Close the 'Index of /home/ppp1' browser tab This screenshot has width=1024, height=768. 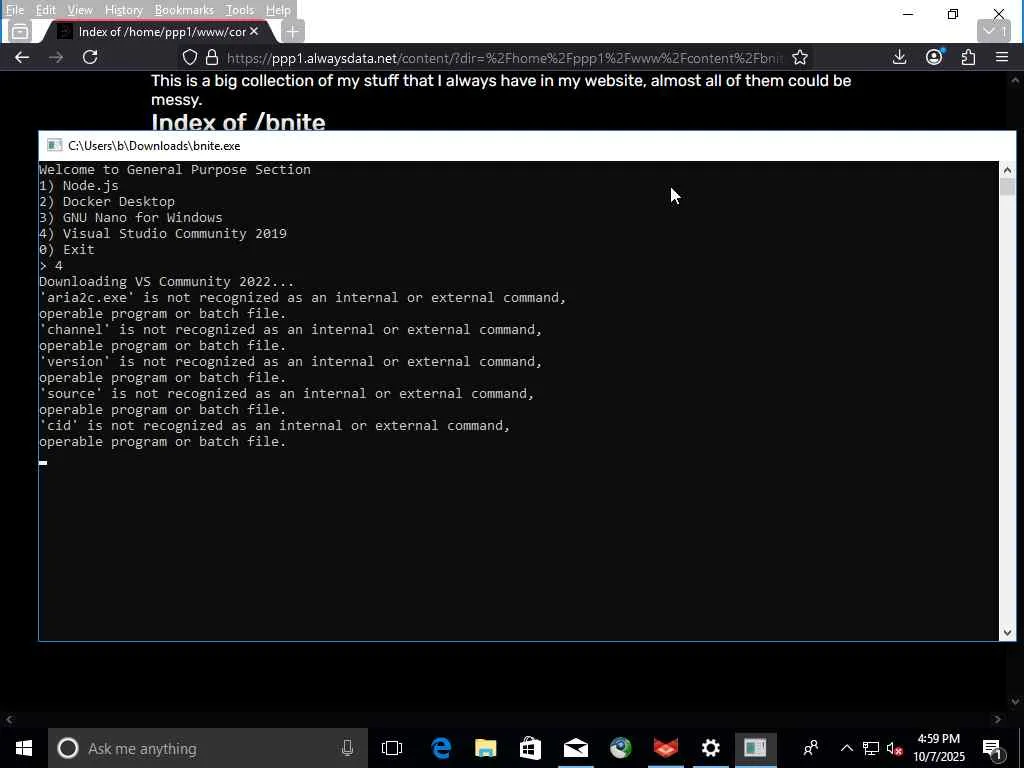coord(254,31)
